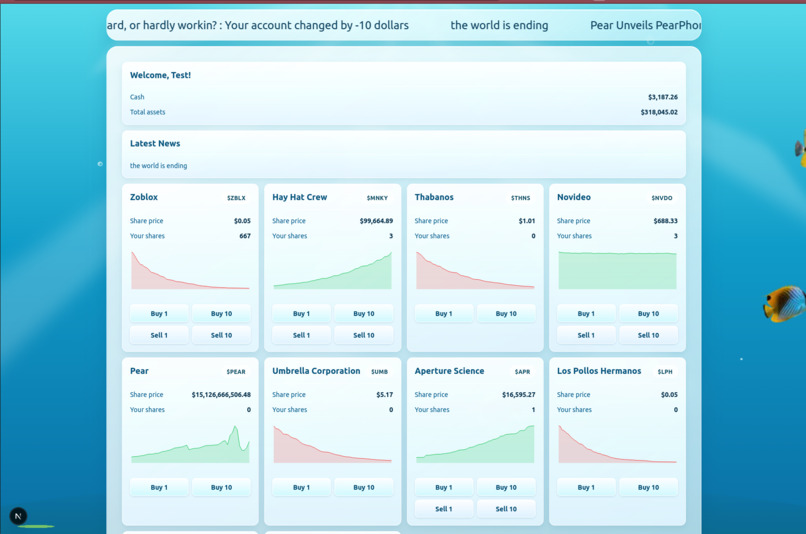Click the cash value $3,187.26
The height and width of the screenshot is (534, 806).
(663, 97)
